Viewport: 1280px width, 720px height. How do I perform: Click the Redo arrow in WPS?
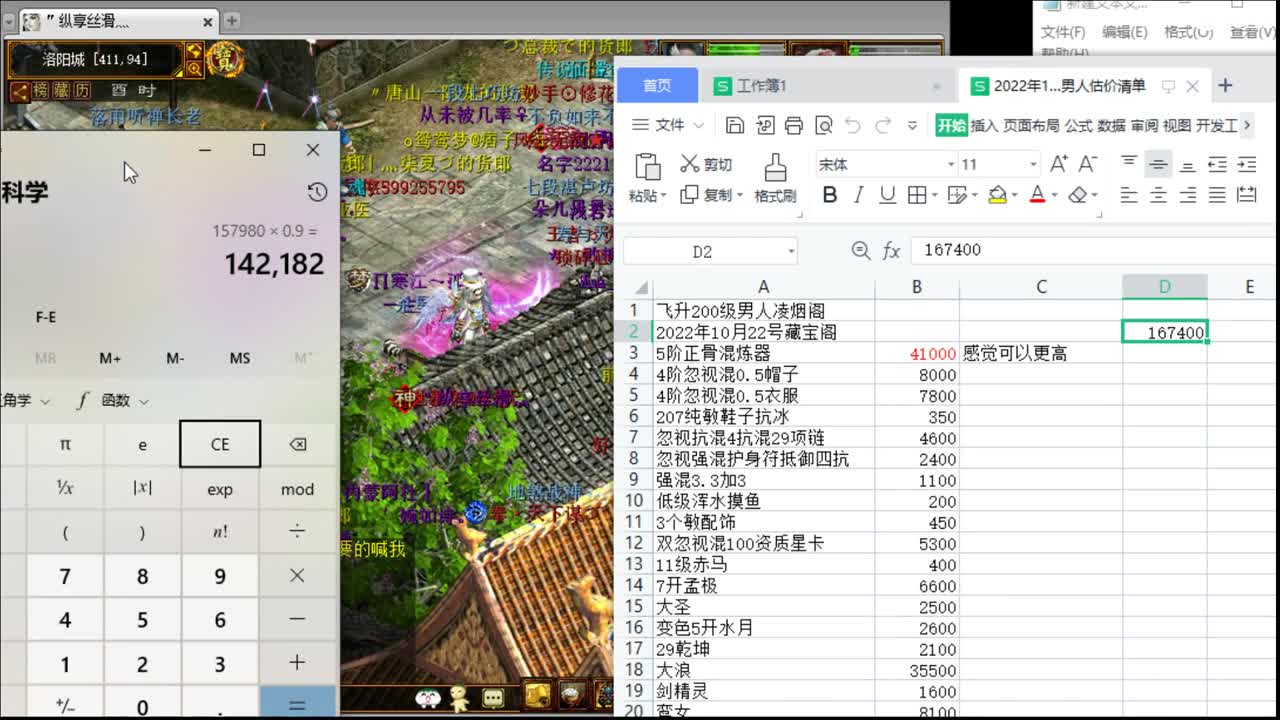point(883,125)
